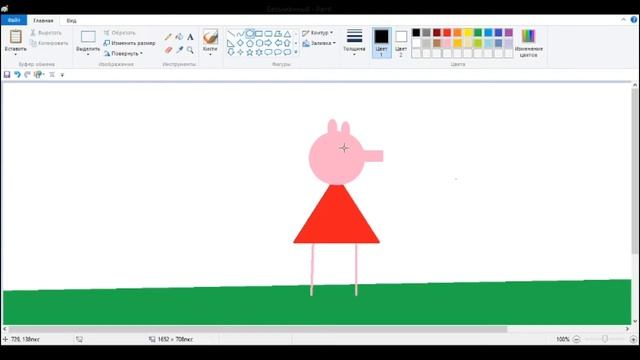The width and height of the screenshot is (640, 360).
Task: Switch to the Главная tab
Action: click(x=43, y=20)
